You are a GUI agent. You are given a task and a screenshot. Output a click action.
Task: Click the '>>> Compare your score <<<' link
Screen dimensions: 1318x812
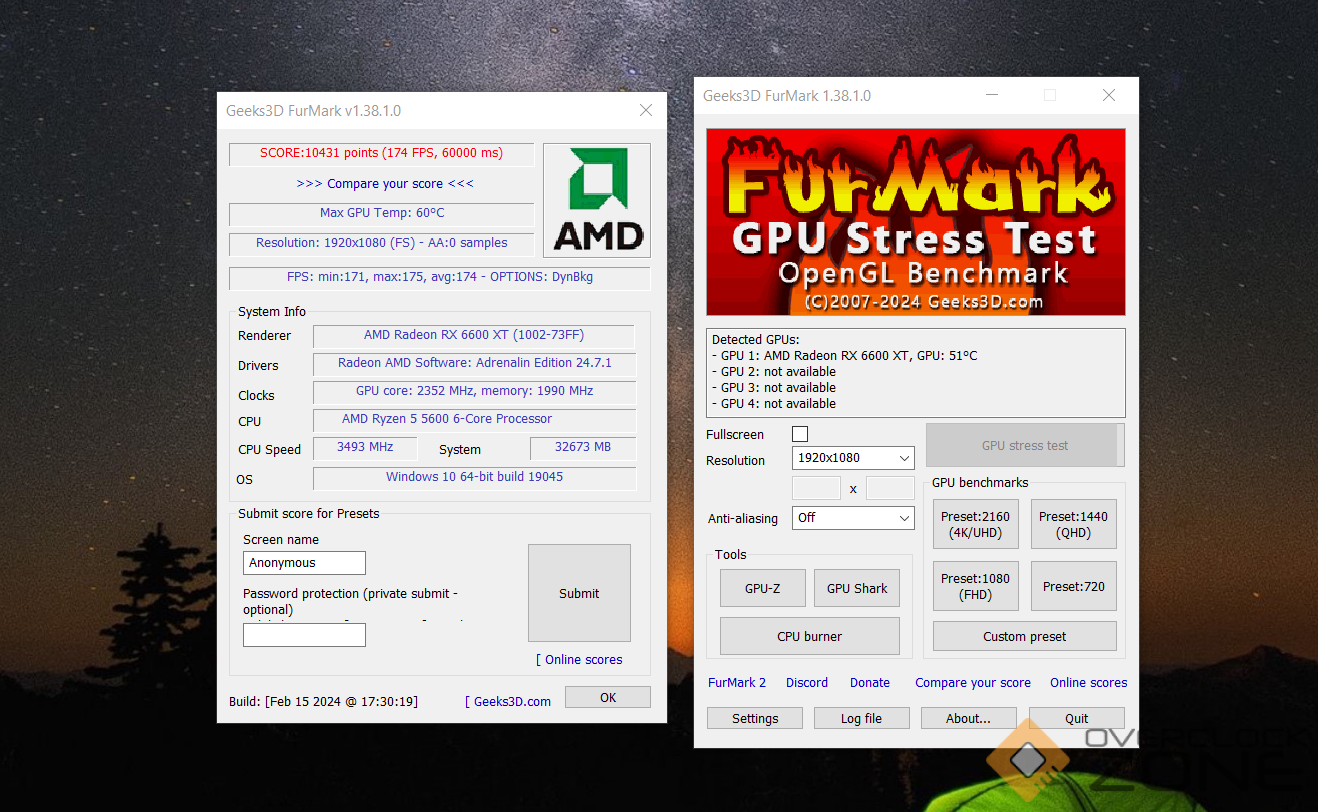385,184
